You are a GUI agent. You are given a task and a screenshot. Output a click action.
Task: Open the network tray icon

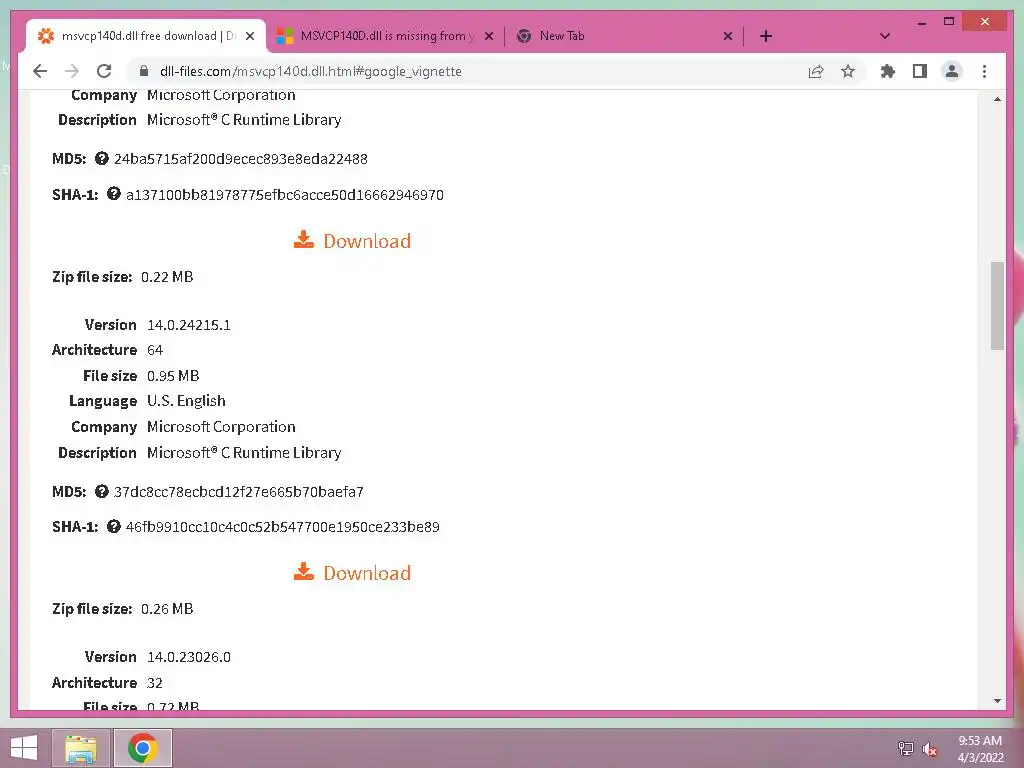pos(906,749)
